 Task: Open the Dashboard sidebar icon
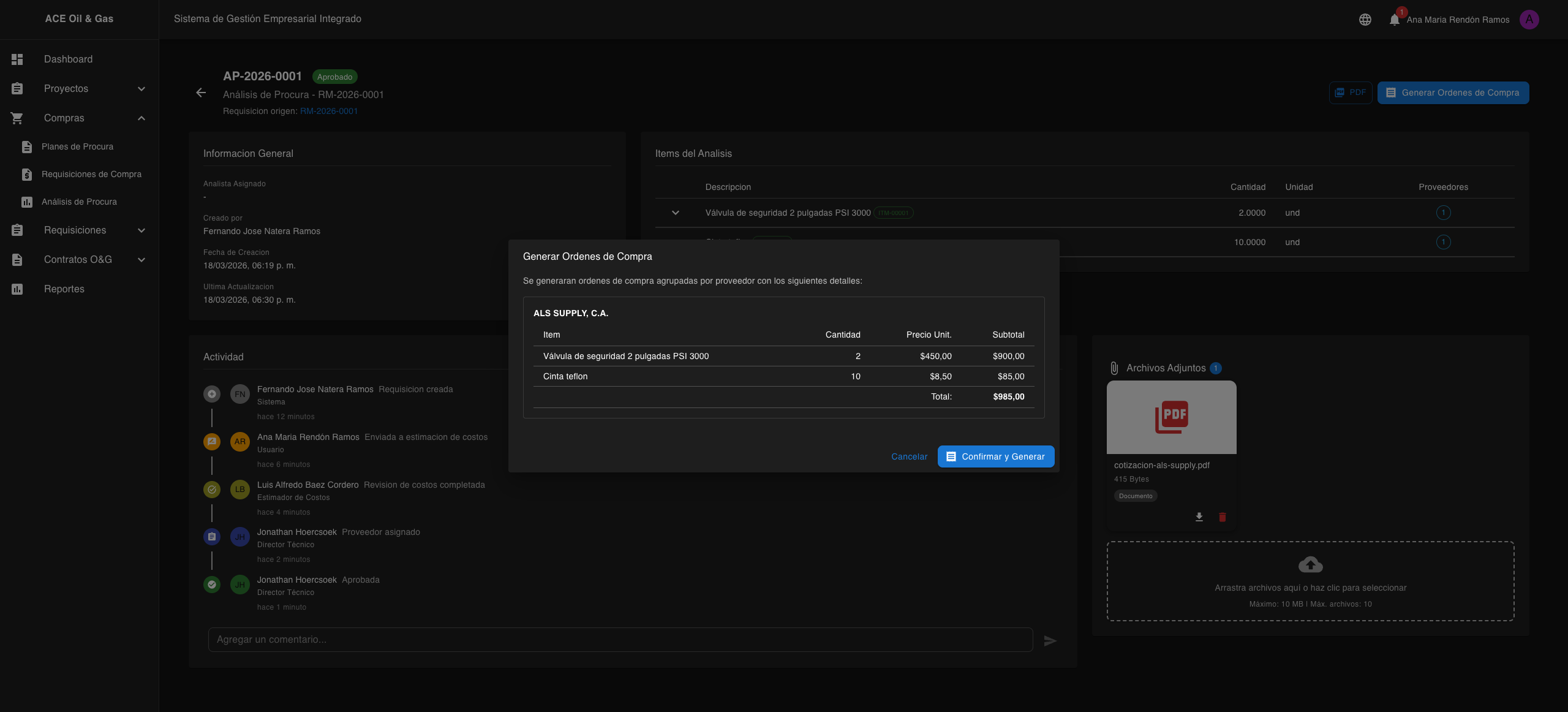pos(17,59)
